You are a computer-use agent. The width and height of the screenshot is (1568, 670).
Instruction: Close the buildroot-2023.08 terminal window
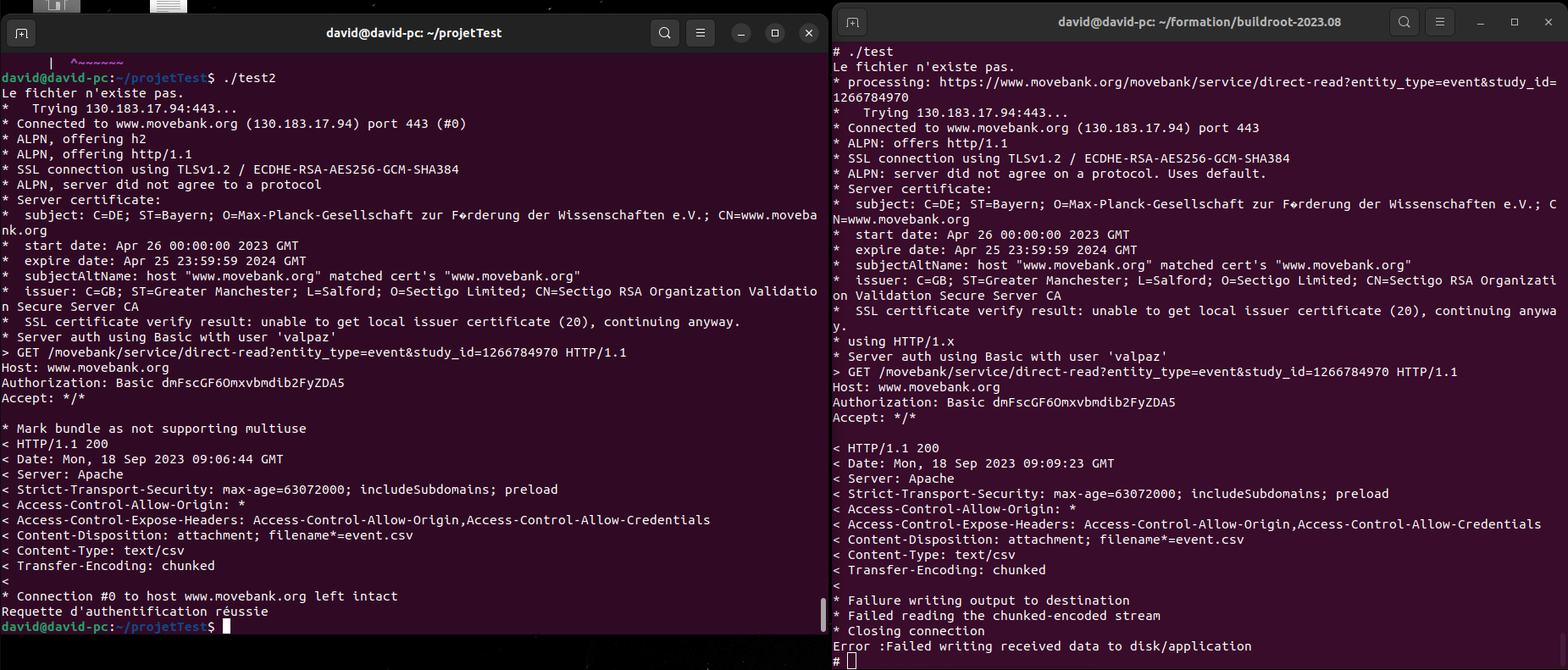point(1549,22)
